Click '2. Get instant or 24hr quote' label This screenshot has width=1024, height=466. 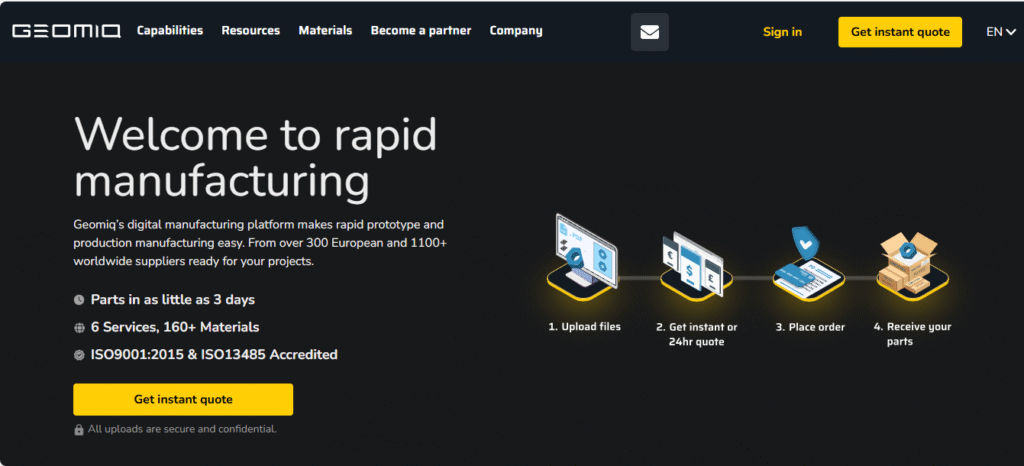(x=697, y=334)
